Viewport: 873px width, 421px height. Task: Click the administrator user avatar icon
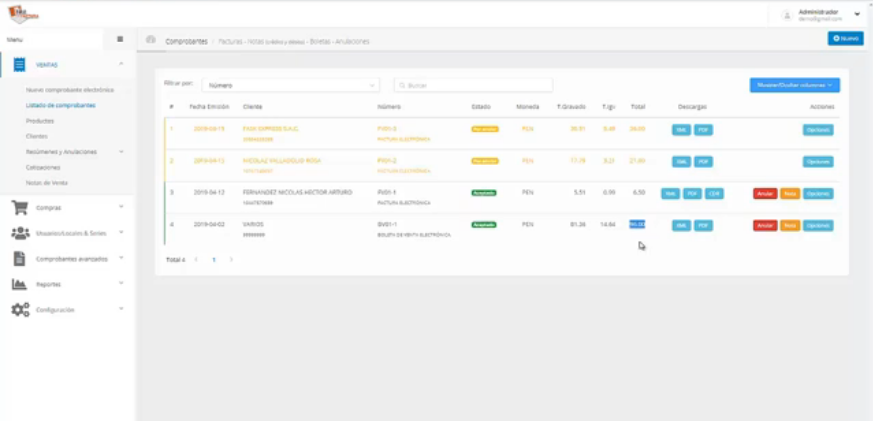point(787,16)
